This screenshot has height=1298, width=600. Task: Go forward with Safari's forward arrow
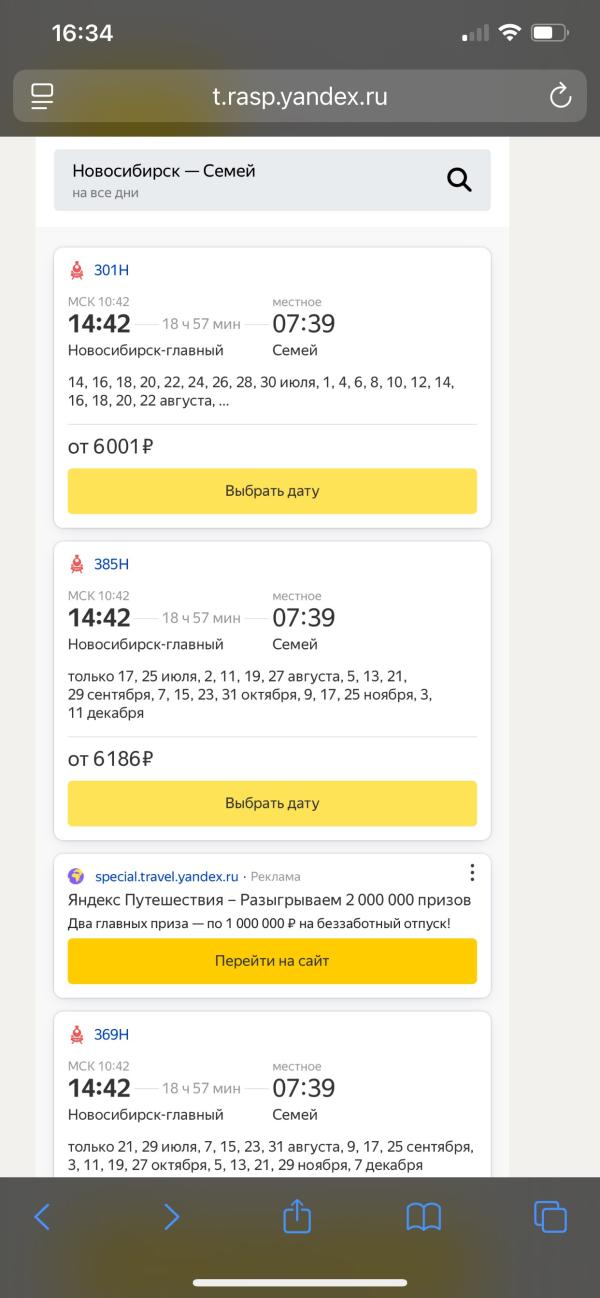pyautogui.click(x=171, y=1216)
